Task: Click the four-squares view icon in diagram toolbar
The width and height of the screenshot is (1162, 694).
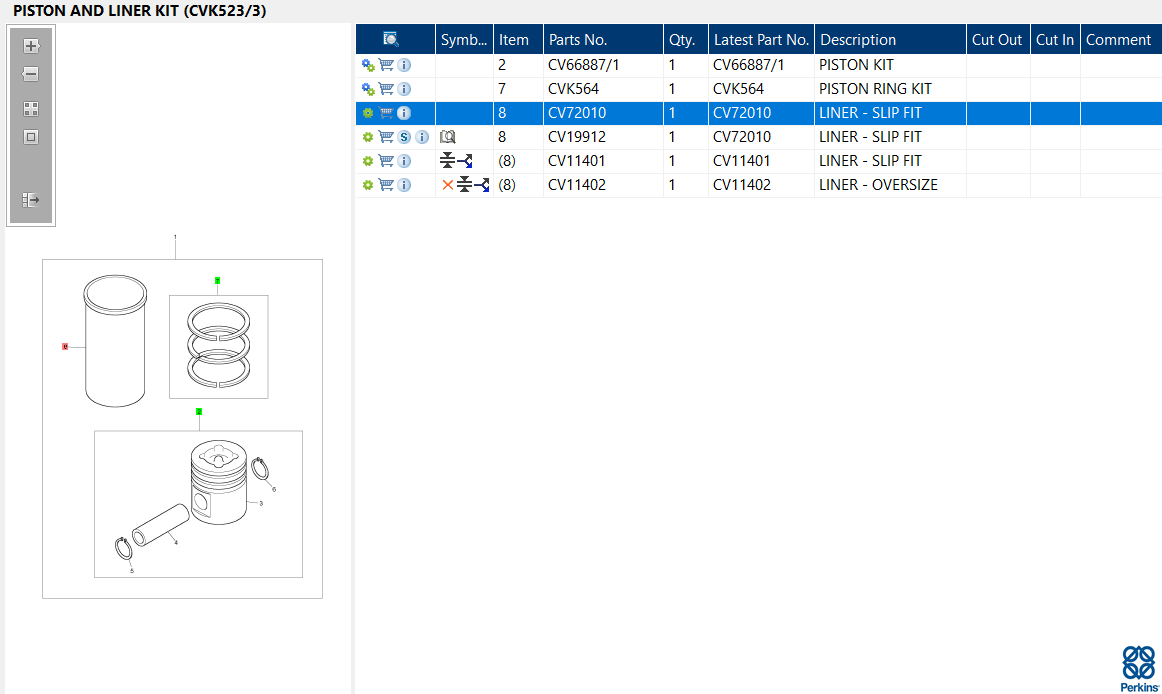Action: click(30, 109)
